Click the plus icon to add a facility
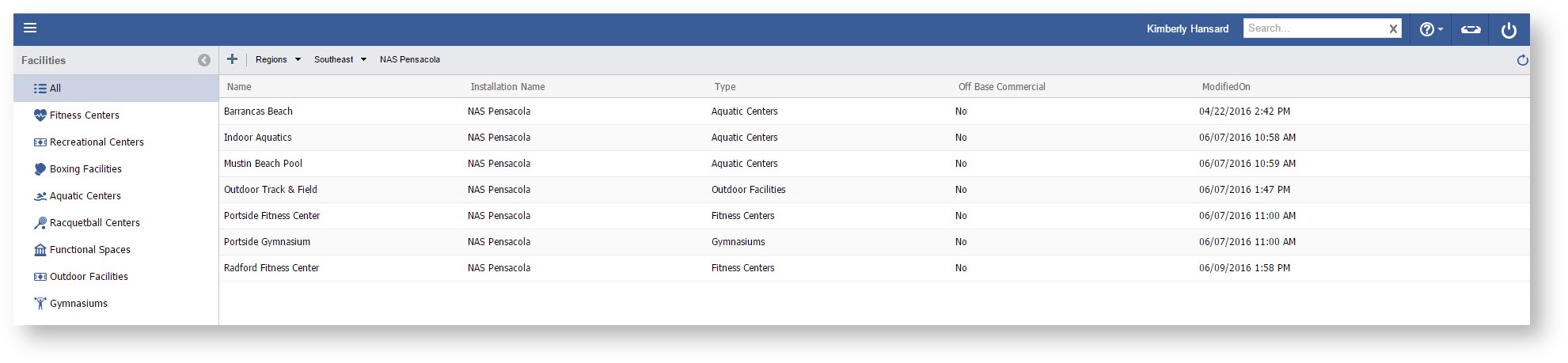Image resolution: width=1568 pixels, height=363 pixels. (232, 59)
